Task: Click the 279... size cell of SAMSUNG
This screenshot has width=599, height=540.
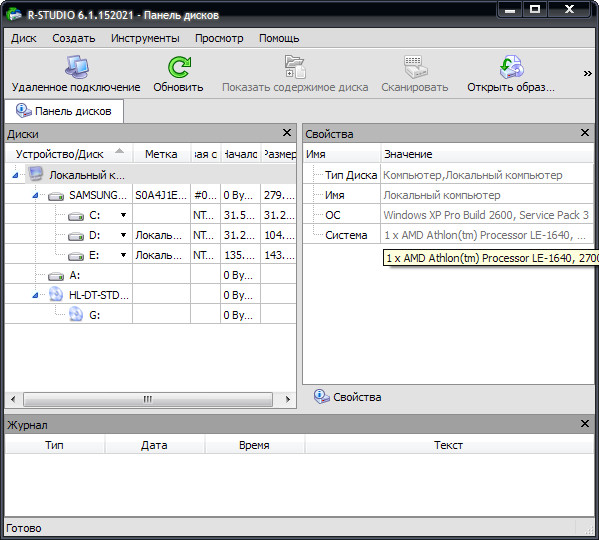Action: pos(279,195)
